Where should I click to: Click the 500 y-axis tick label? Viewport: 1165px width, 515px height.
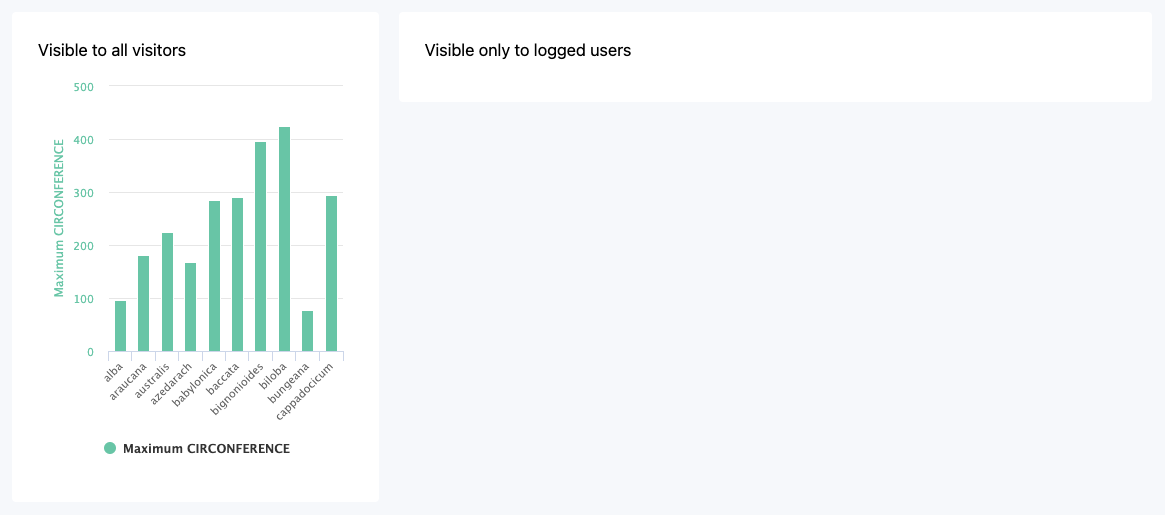point(84,87)
